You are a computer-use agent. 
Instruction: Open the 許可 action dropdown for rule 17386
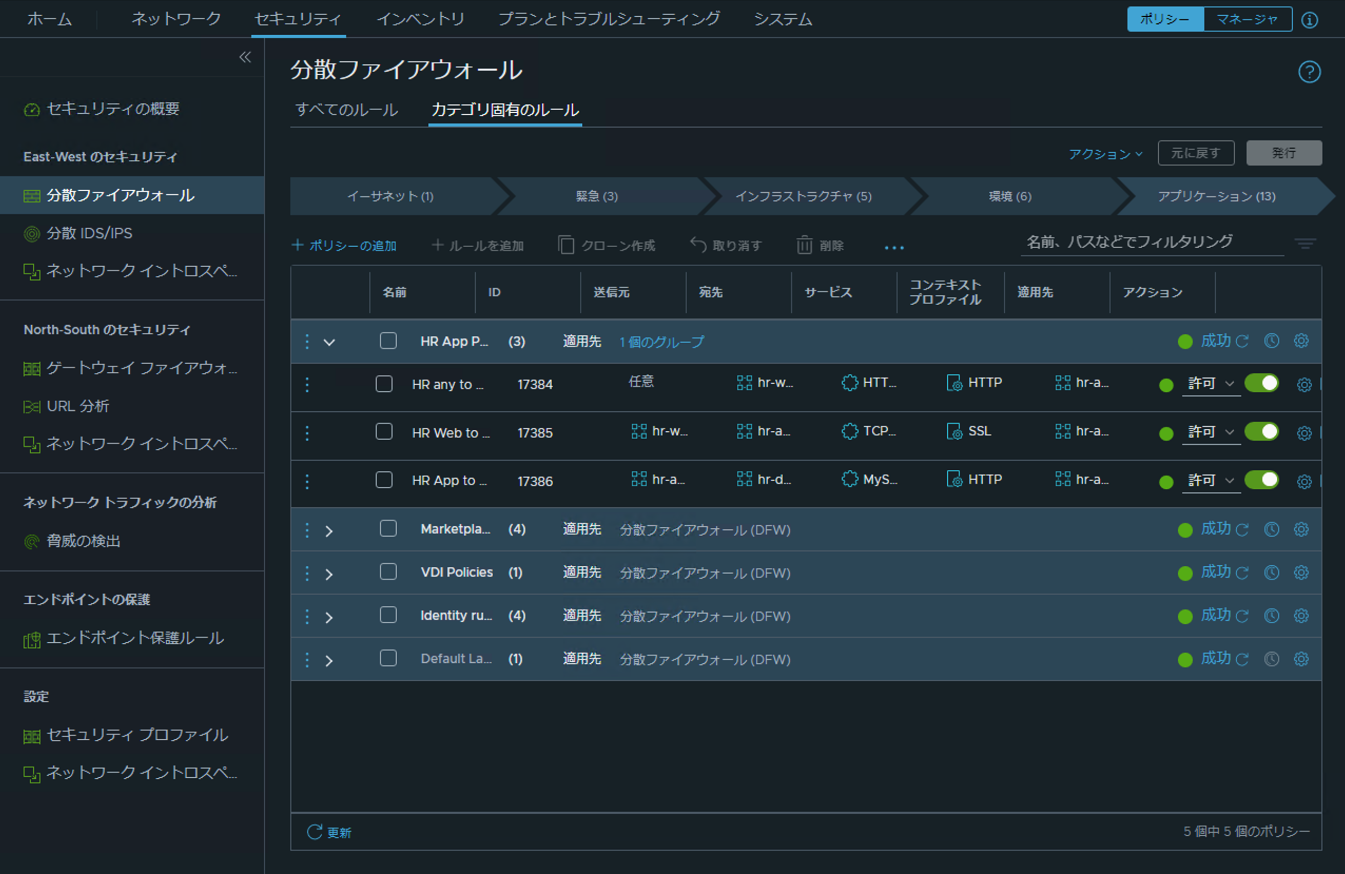point(1211,481)
